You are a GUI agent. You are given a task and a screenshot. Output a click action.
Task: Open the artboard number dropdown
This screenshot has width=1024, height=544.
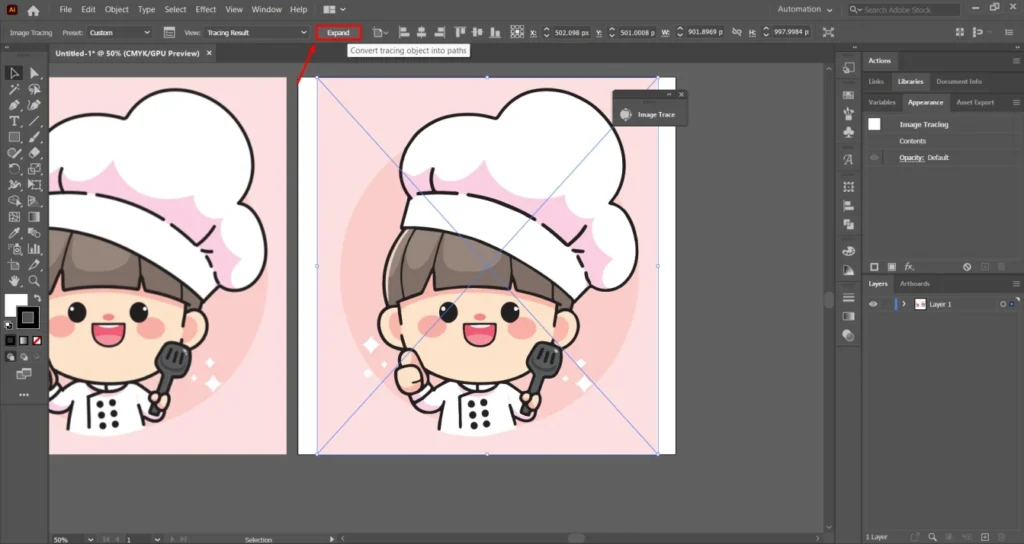(157, 539)
